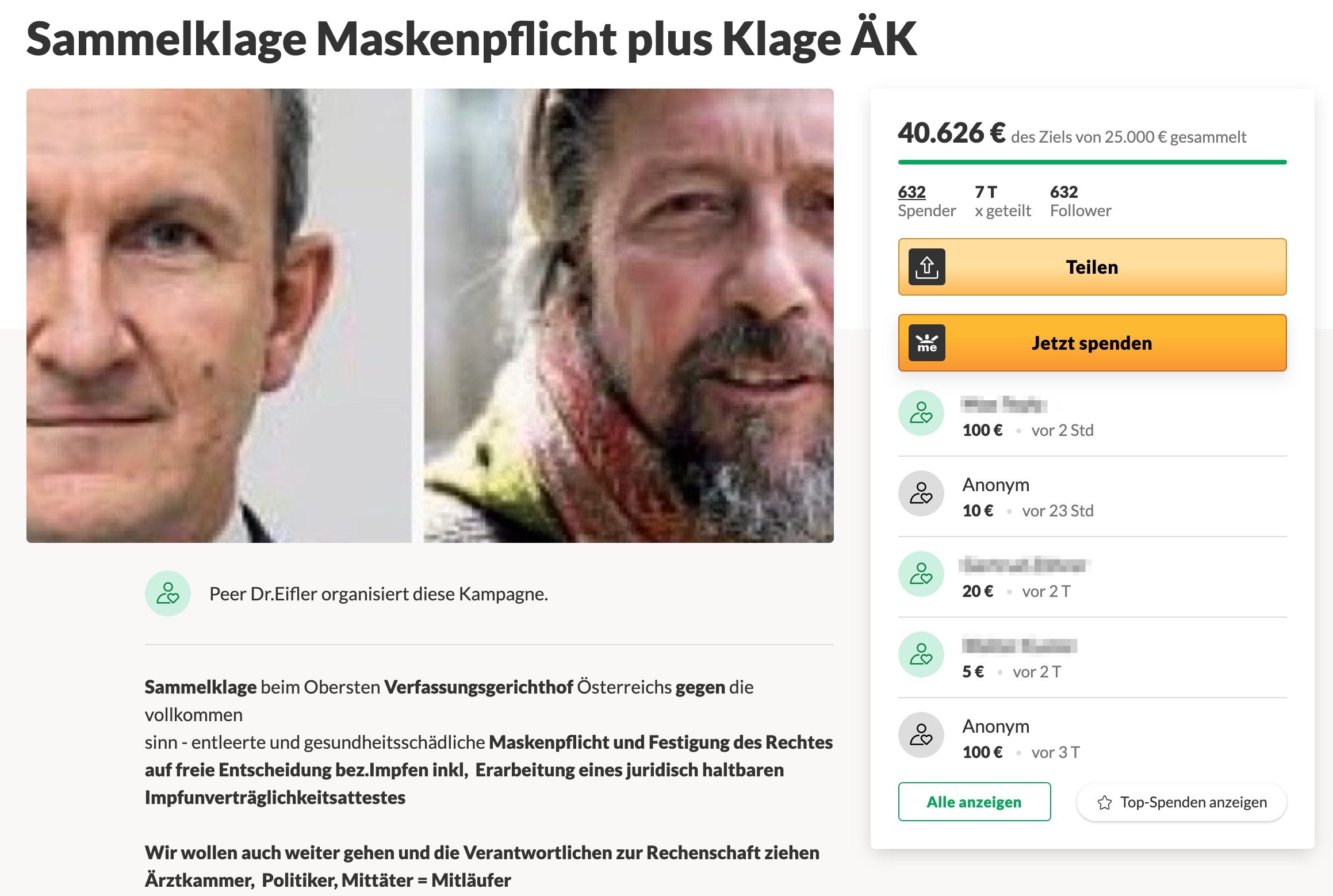Image resolution: width=1333 pixels, height=896 pixels.
Task: Click the 632 Follower count
Action: (x=1080, y=201)
